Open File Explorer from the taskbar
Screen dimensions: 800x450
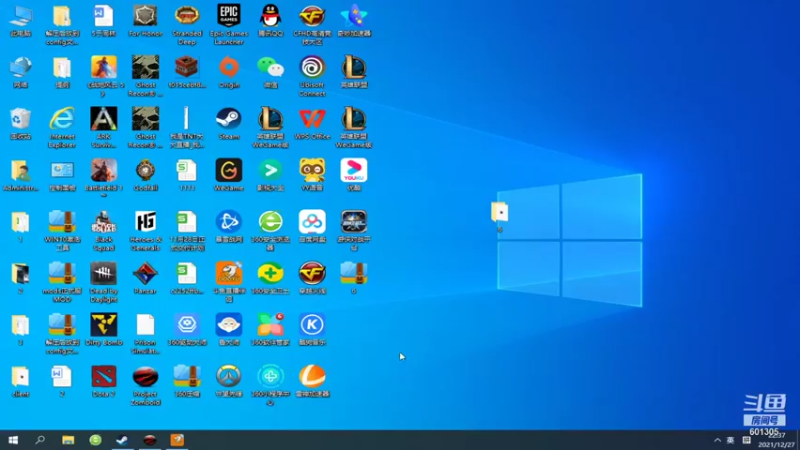click(68, 440)
